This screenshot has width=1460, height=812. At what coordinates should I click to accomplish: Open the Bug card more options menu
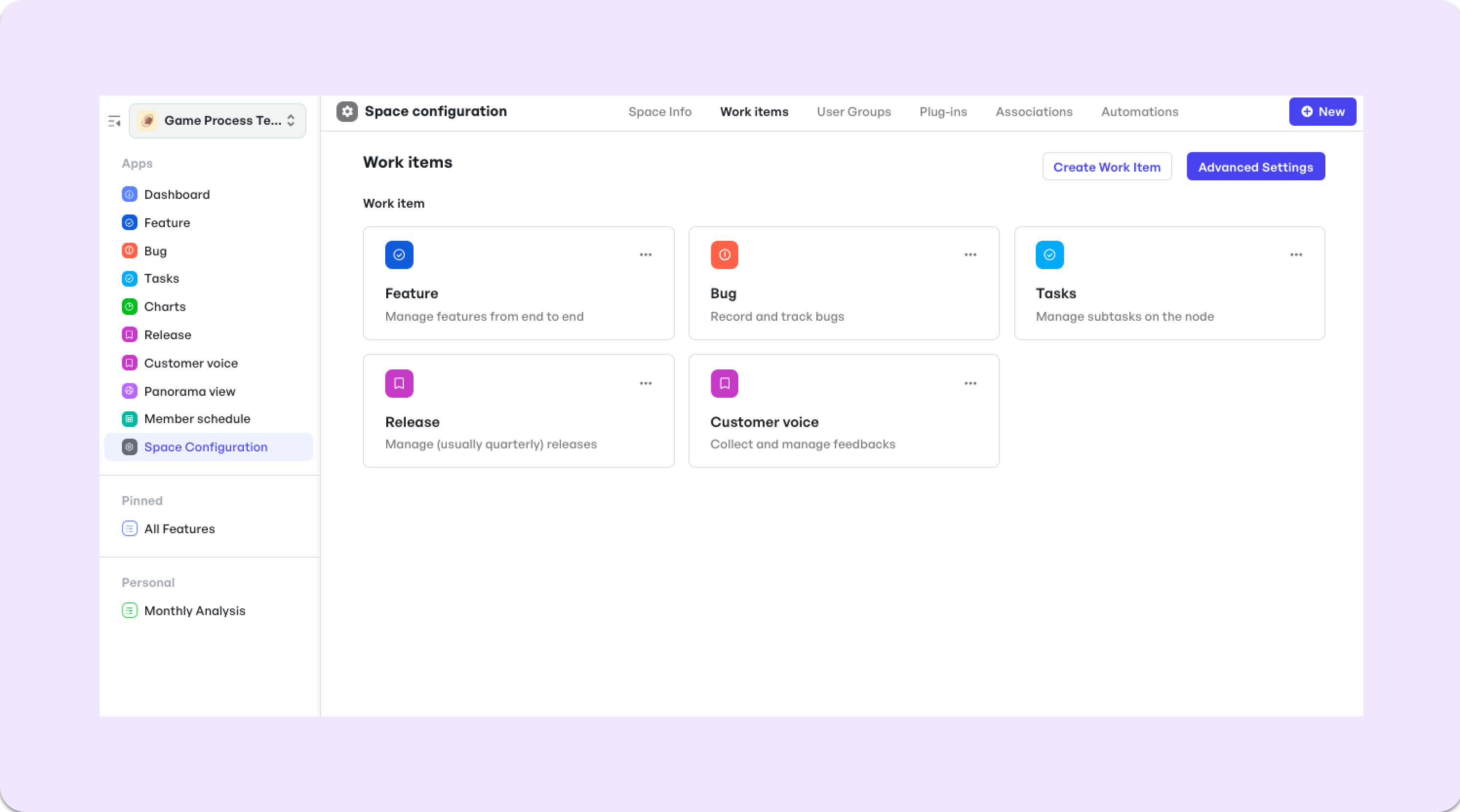tap(970, 255)
